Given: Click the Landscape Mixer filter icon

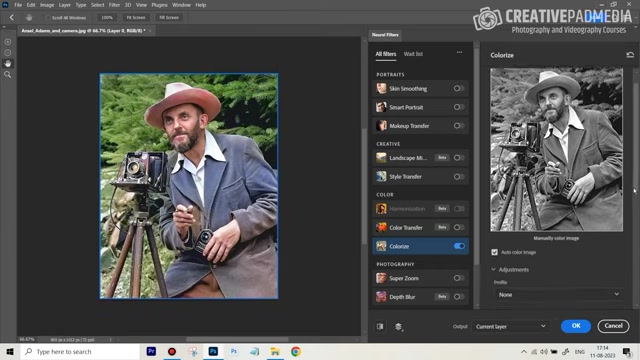Looking at the screenshot, I should 381,158.
